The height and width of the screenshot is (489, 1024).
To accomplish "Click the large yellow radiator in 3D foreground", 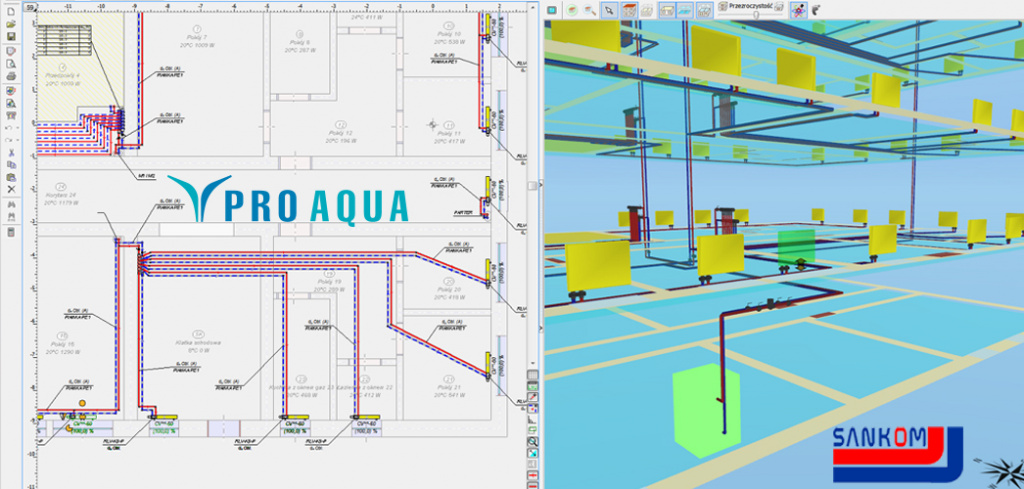I will pyautogui.click(x=598, y=266).
